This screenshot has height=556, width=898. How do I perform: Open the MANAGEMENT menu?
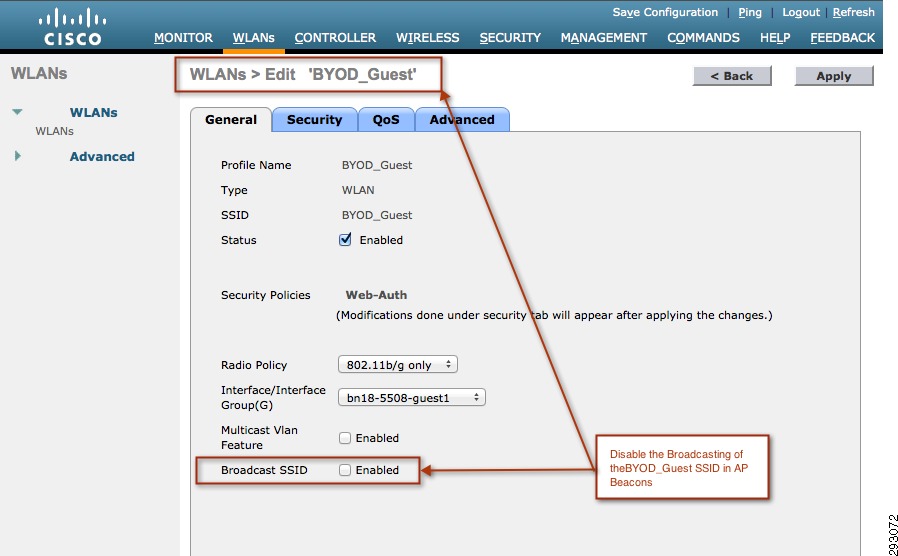coord(604,38)
